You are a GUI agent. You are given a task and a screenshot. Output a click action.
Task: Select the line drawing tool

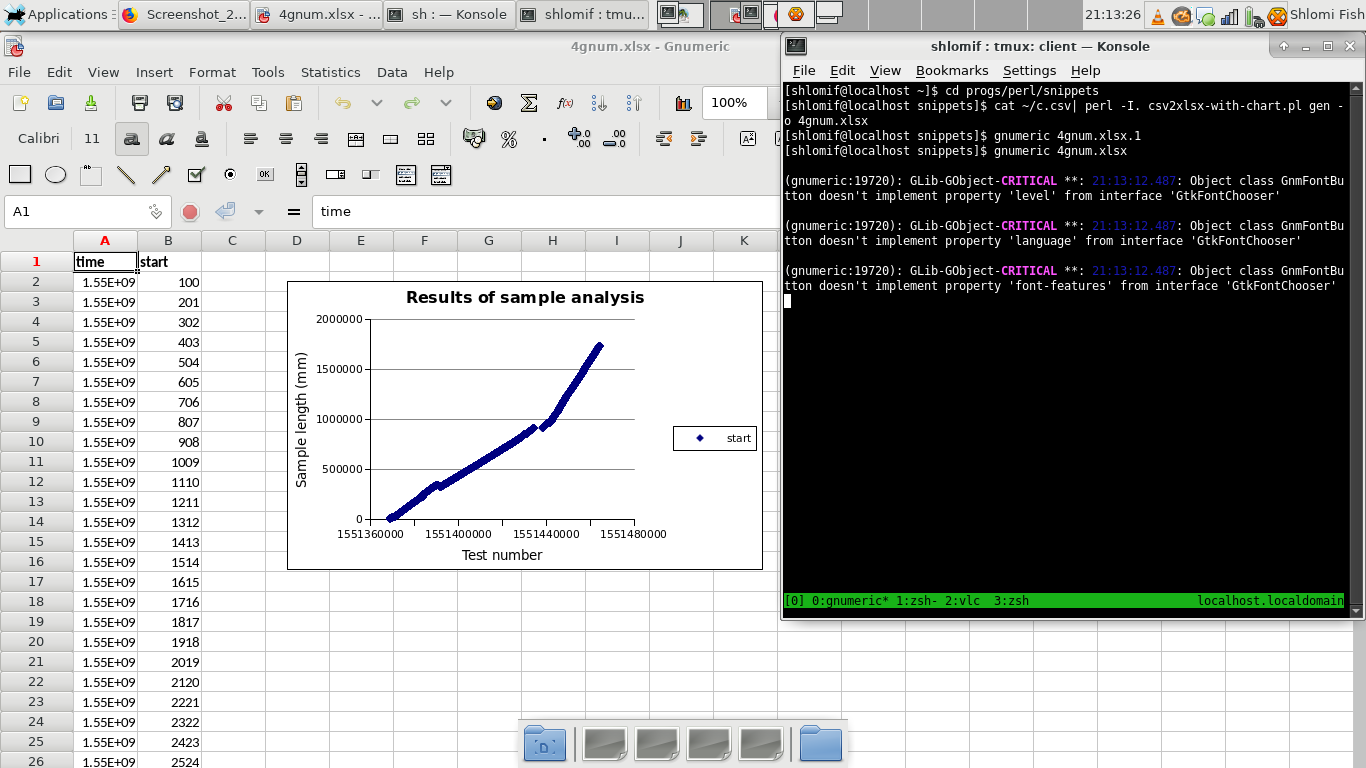(125, 175)
